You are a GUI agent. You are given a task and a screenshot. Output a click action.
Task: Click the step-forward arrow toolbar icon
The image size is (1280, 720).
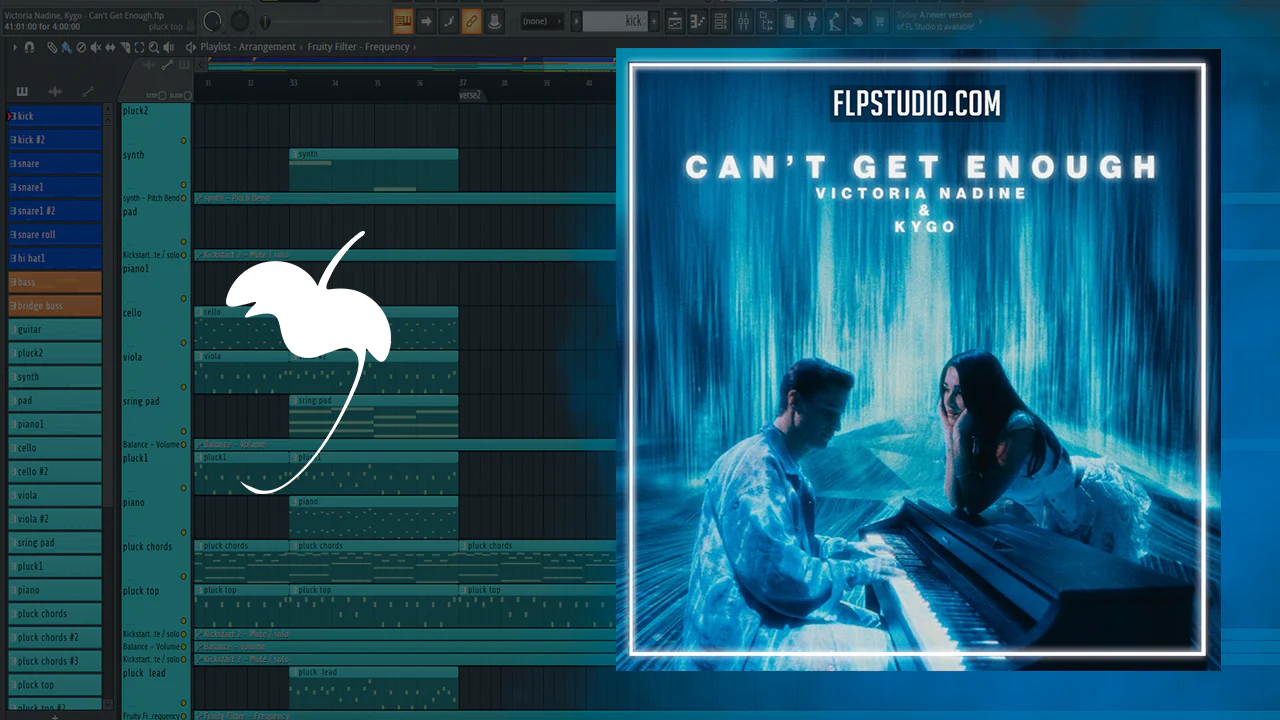426,21
